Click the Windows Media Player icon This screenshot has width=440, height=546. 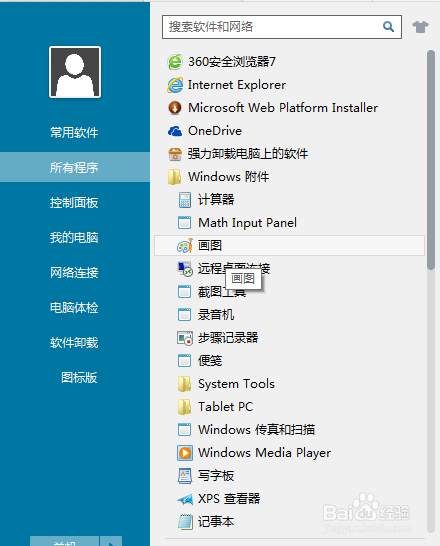coord(185,453)
